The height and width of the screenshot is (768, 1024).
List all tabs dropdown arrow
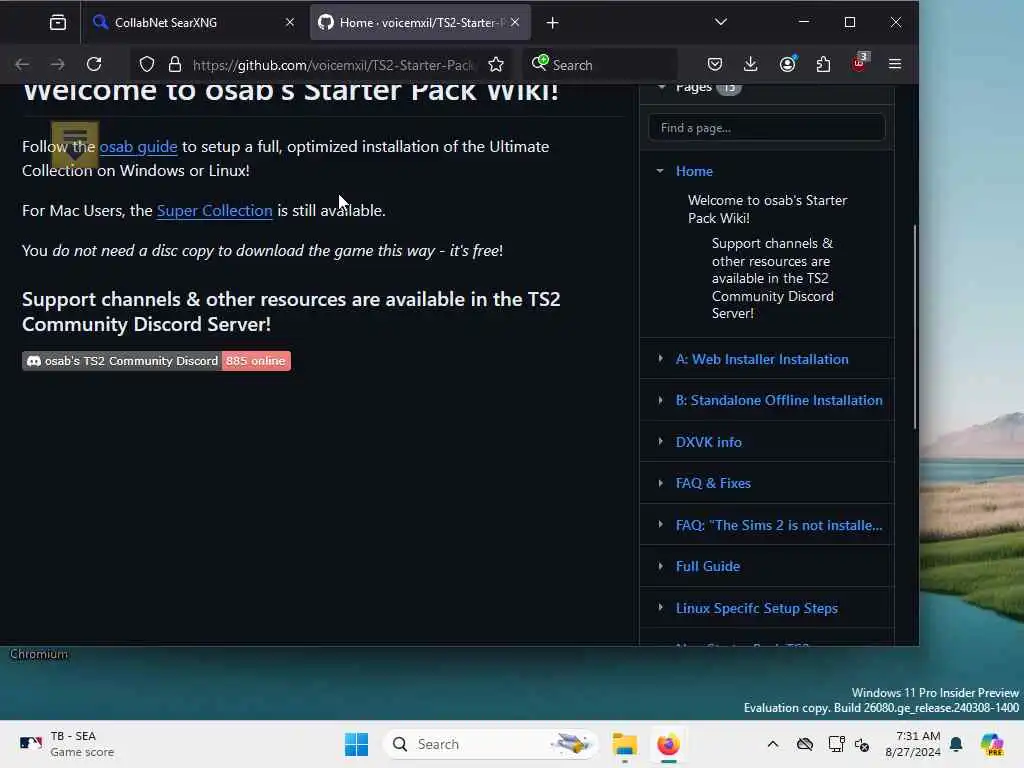tap(721, 22)
